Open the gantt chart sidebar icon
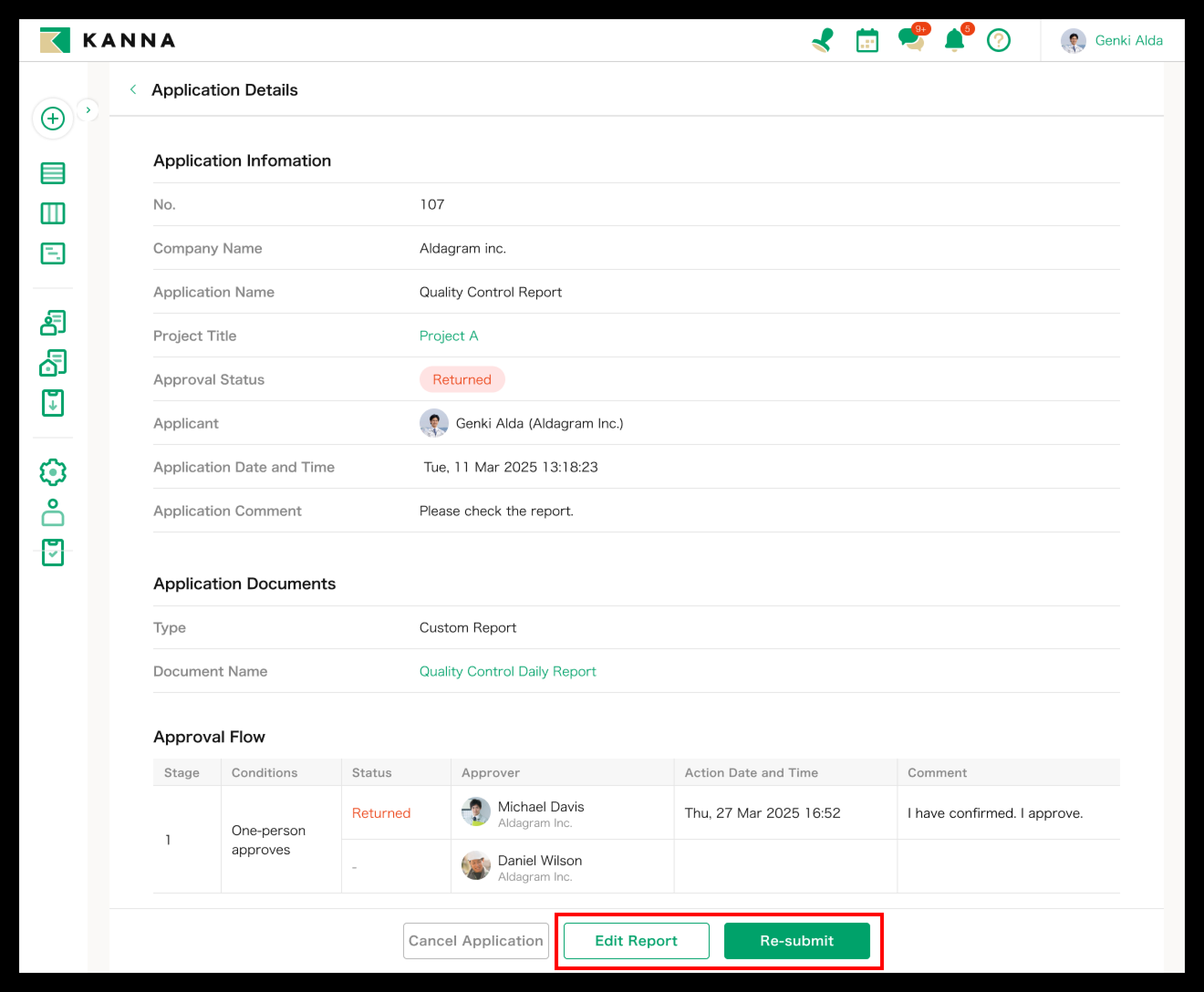 [52, 253]
